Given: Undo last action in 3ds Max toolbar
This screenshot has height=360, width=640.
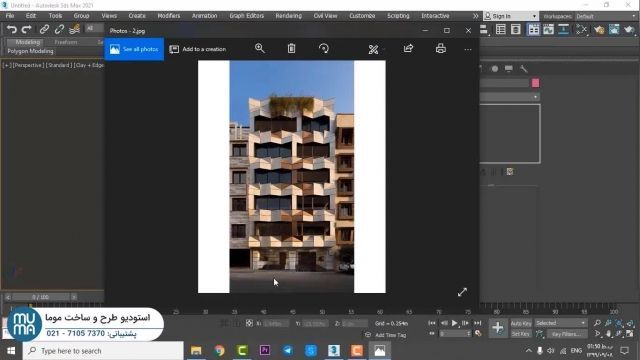Looking at the screenshot, I should (12, 29).
